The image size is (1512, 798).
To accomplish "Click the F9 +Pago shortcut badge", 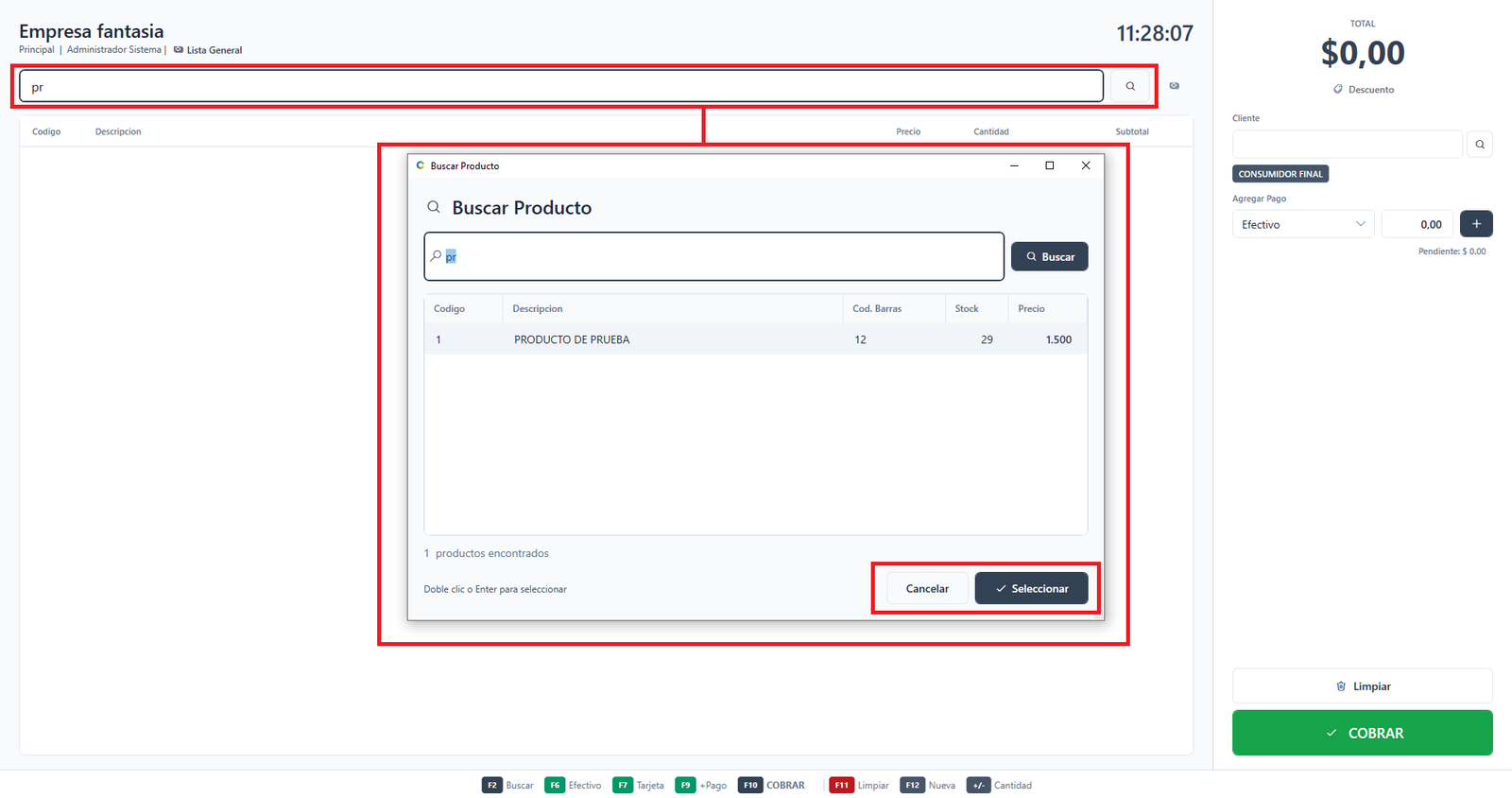I will (685, 786).
